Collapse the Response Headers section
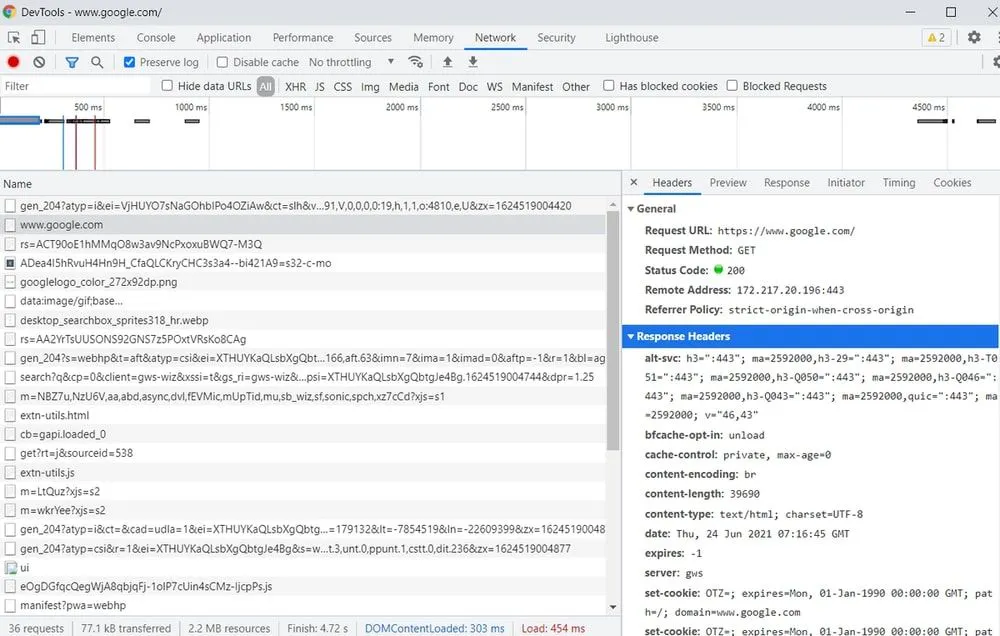1000x636 pixels. (632, 336)
